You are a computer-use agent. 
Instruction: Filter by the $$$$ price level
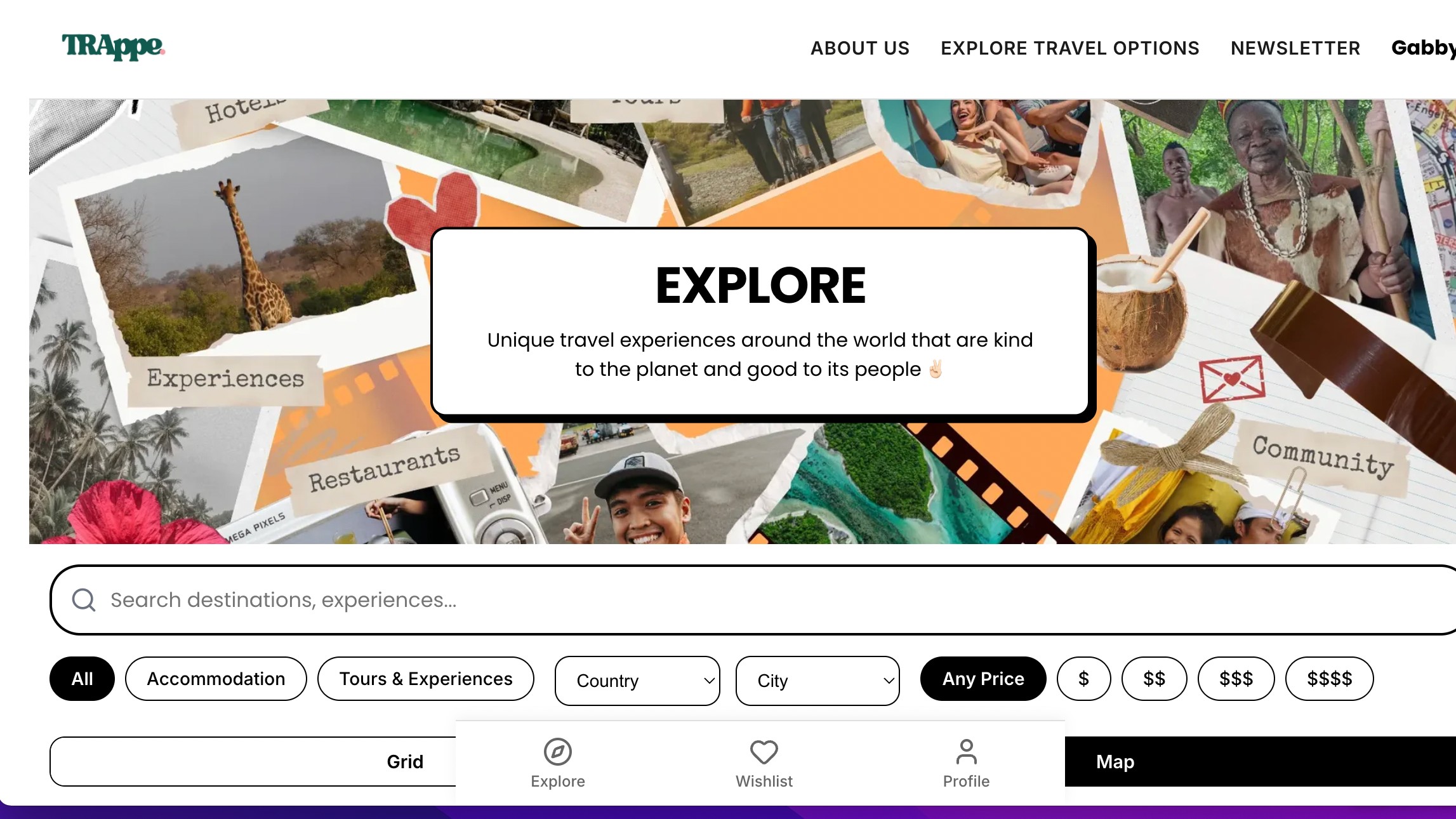(x=1330, y=679)
